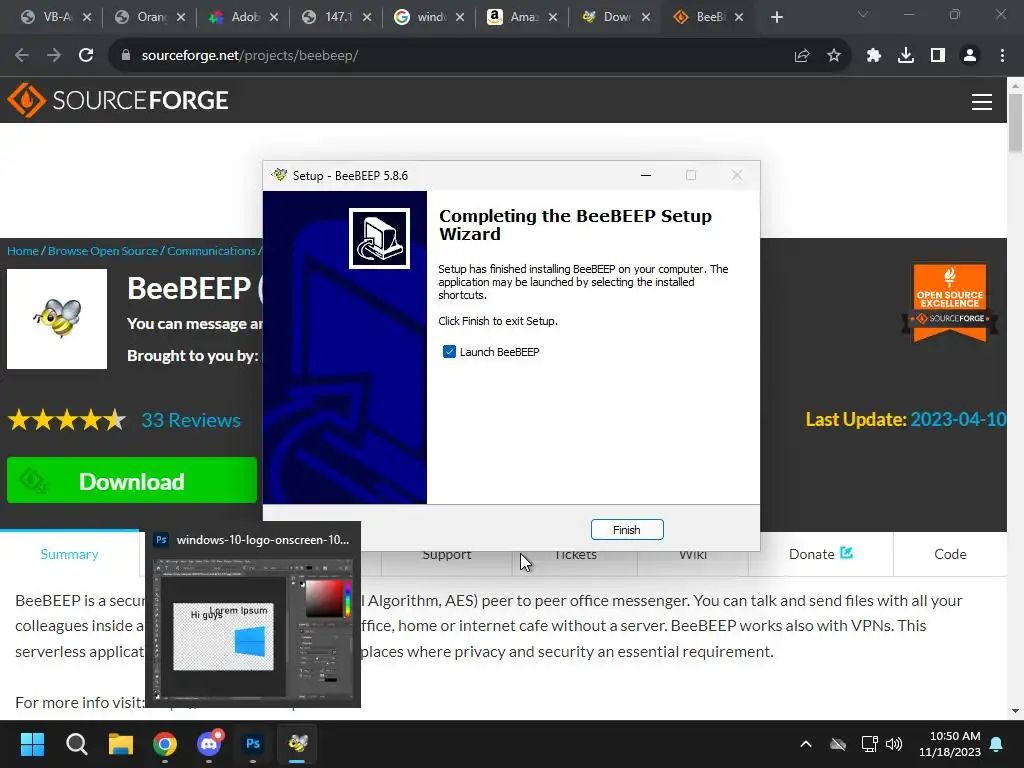Click Chrome icon in taskbar
The height and width of the screenshot is (768, 1024).
point(165,744)
